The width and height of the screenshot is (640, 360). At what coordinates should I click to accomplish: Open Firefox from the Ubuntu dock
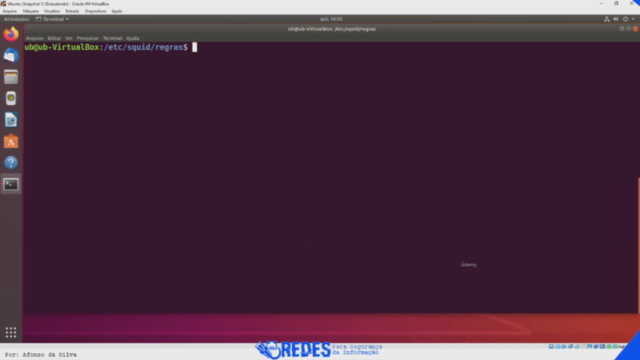[11, 34]
